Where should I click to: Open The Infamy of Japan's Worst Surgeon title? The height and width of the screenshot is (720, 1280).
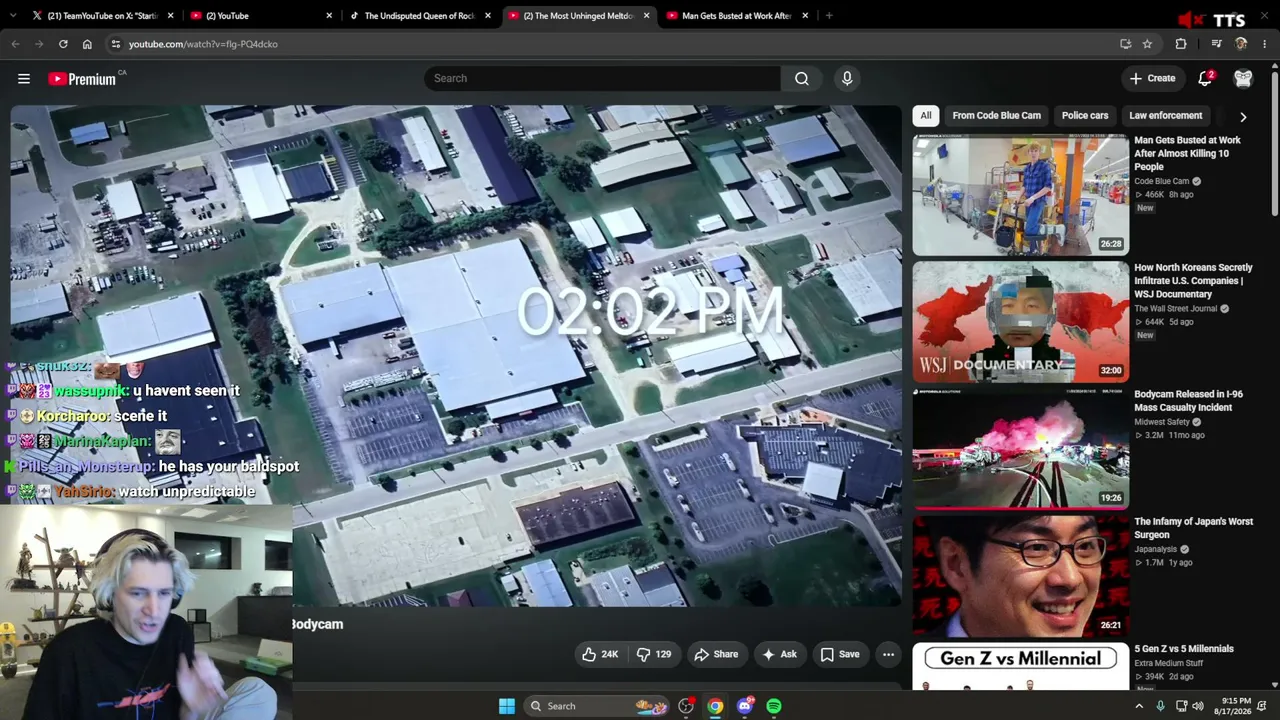pos(1193,528)
